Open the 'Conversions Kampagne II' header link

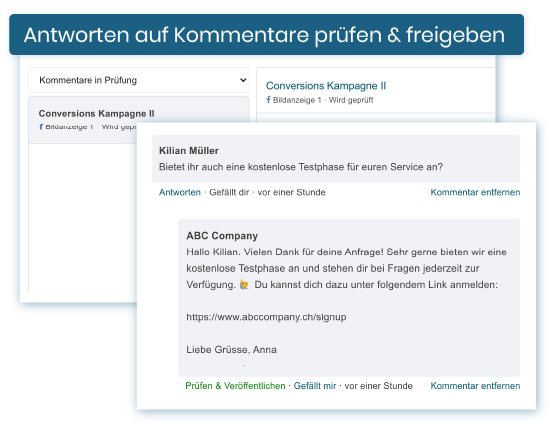click(326, 86)
